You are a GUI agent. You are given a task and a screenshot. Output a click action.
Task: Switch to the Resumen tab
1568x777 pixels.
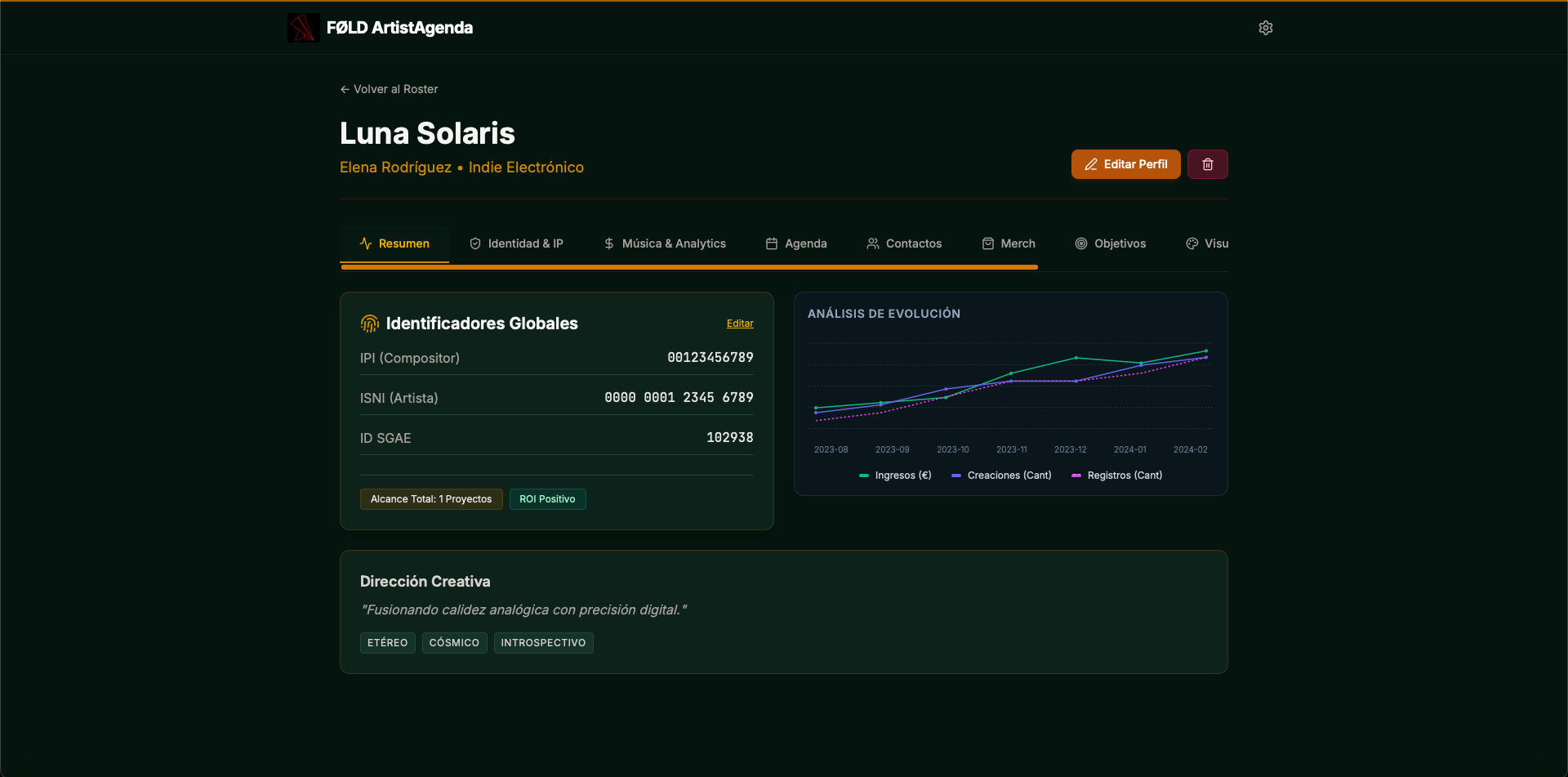[x=394, y=243]
